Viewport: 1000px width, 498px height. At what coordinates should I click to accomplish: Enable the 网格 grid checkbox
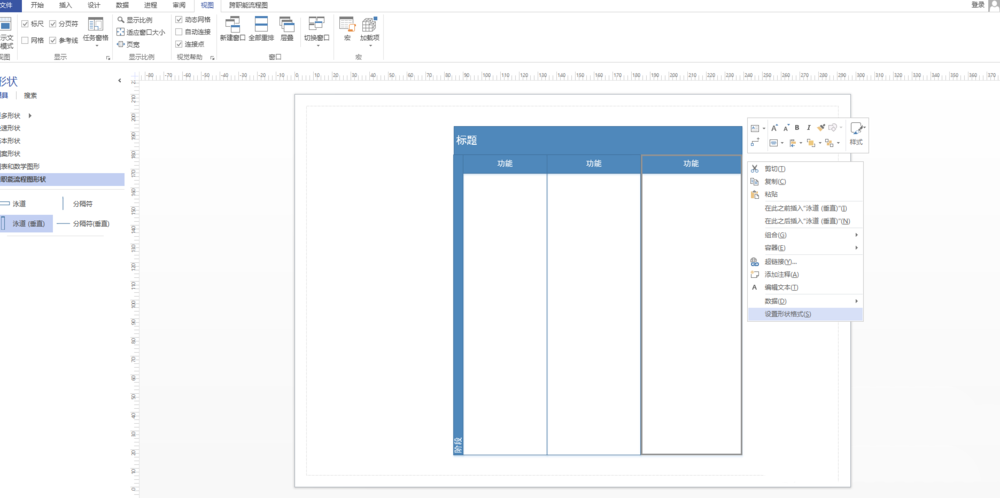[25, 40]
